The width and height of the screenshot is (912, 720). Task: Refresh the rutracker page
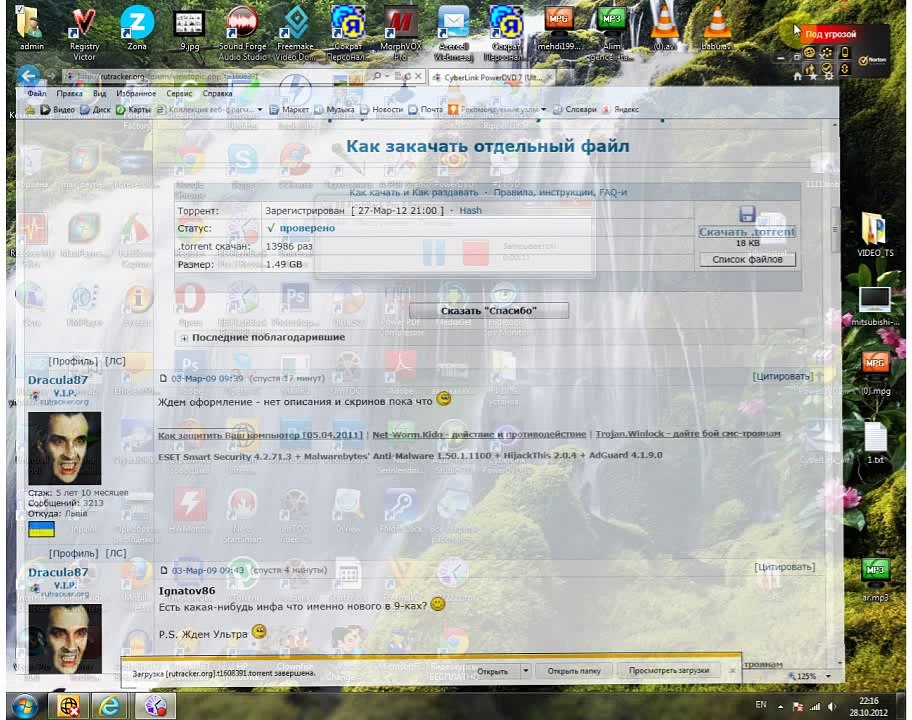coord(408,76)
